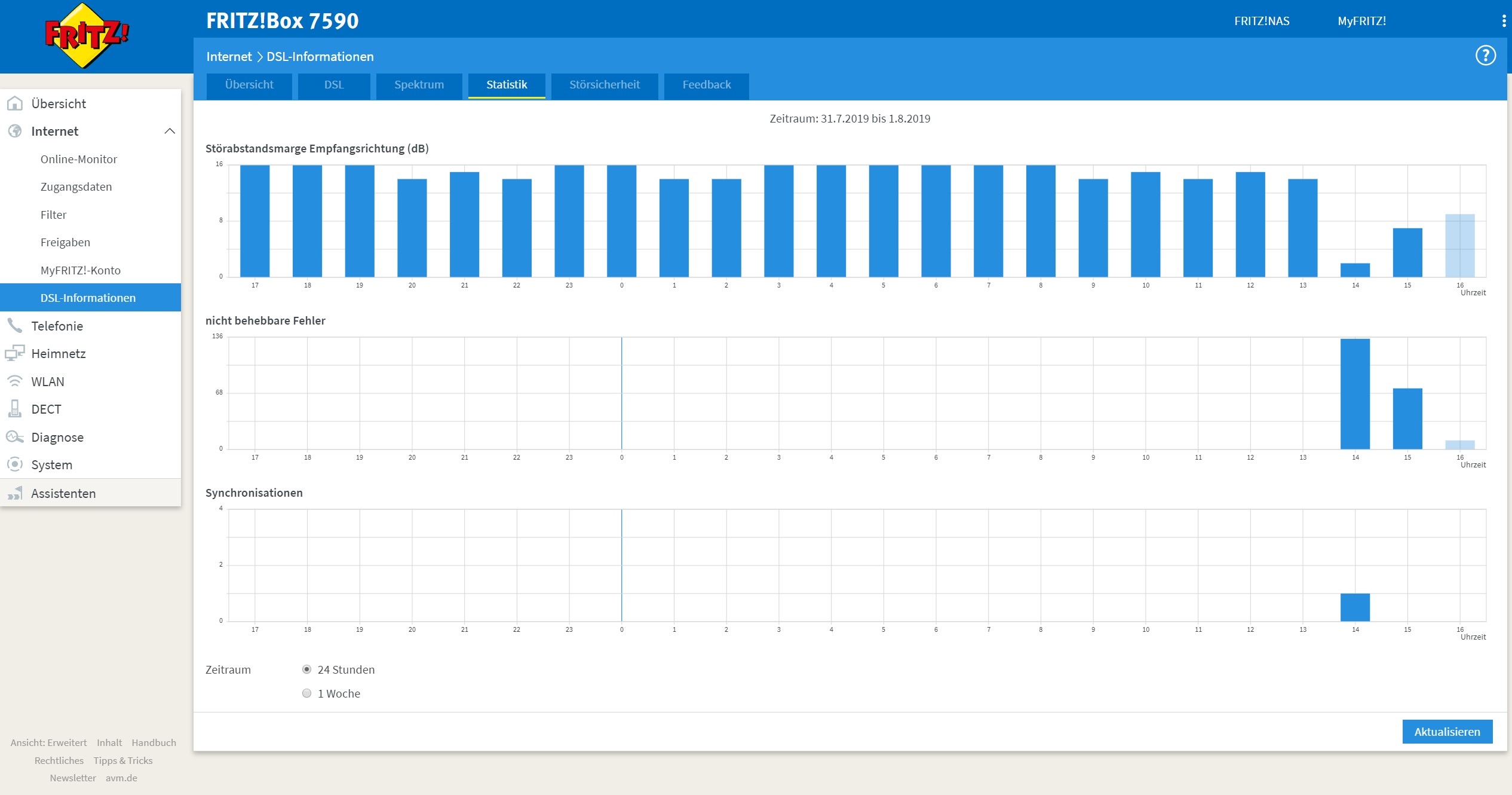Click the 14 o'clock bar in Synchronisationen chart
This screenshot has height=795, width=1512.
pyautogui.click(x=1355, y=607)
